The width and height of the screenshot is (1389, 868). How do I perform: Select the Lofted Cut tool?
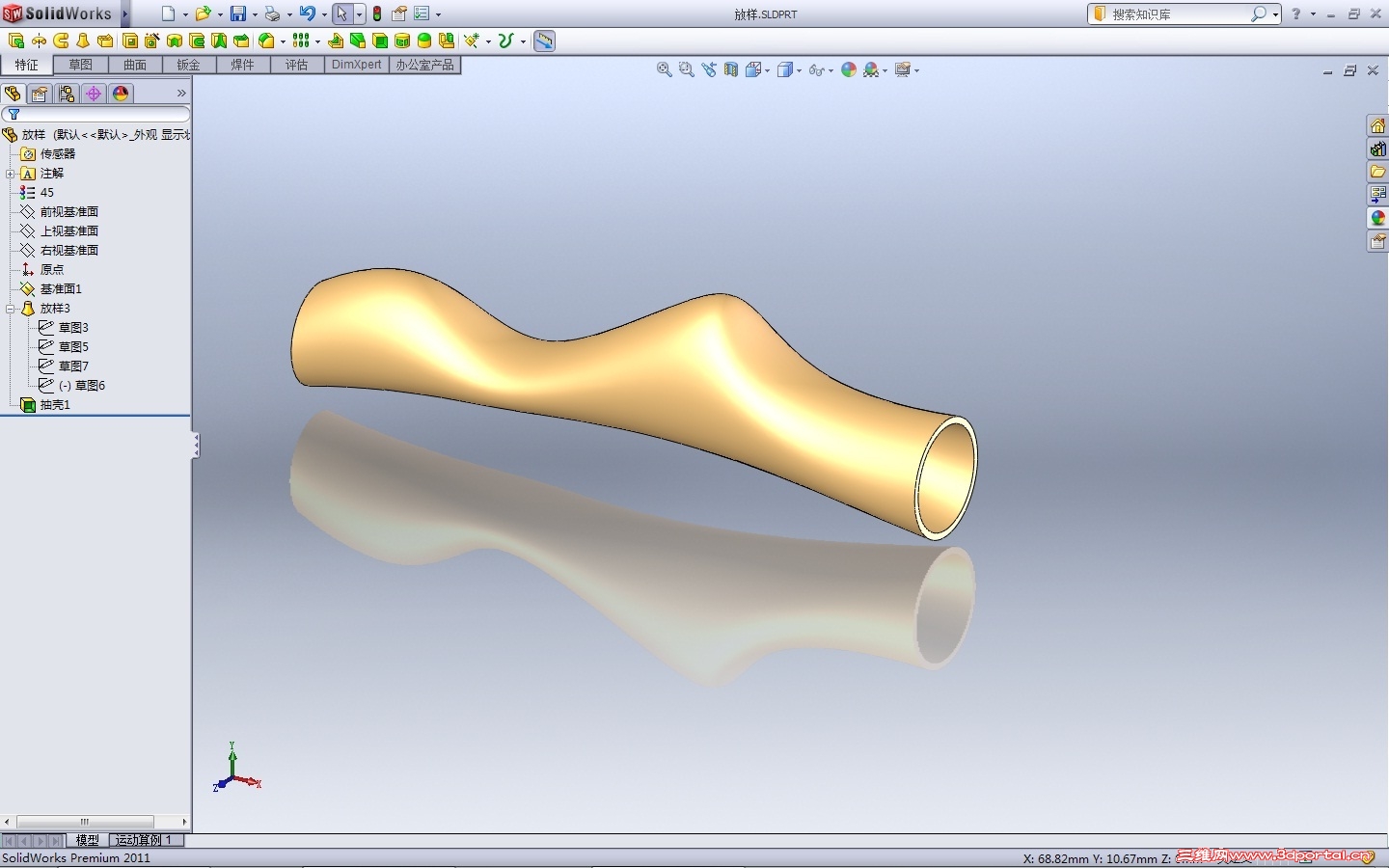click(219, 41)
